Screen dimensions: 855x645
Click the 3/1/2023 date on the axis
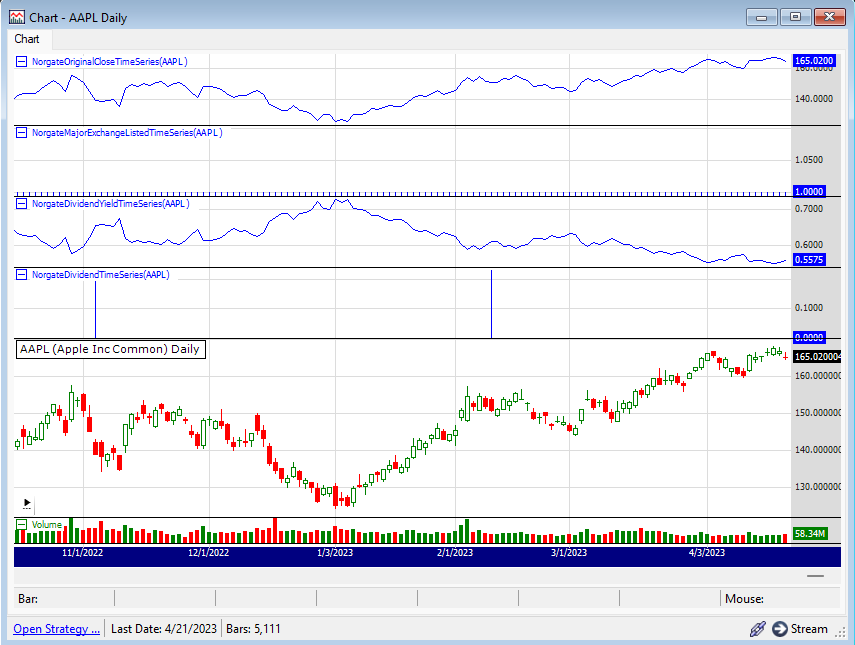tap(569, 552)
